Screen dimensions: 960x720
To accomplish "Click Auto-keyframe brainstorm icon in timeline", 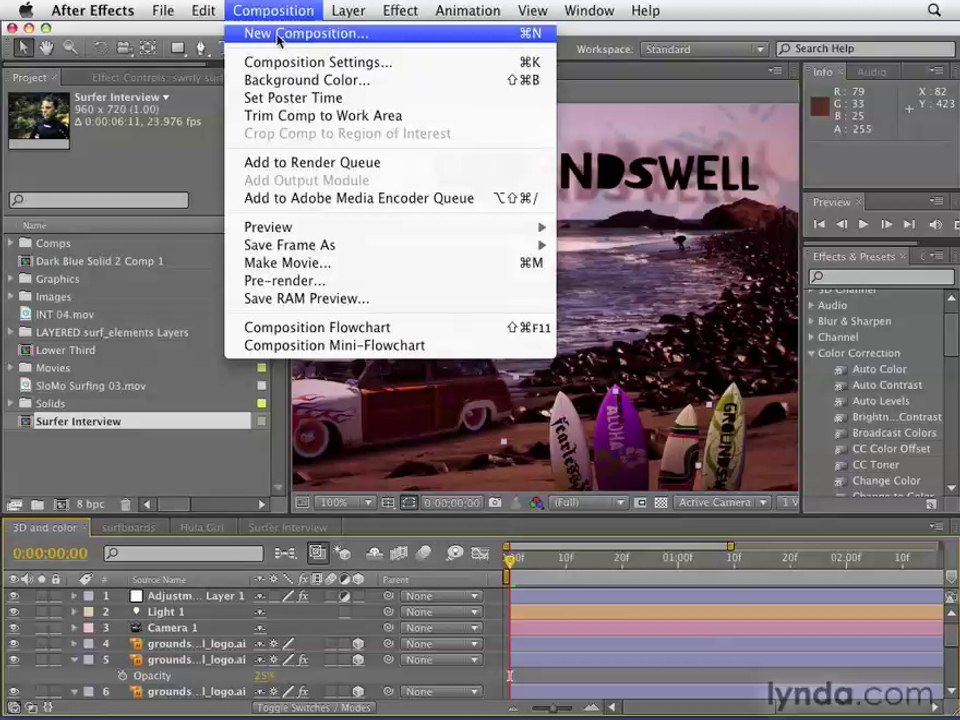I will pos(454,553).
